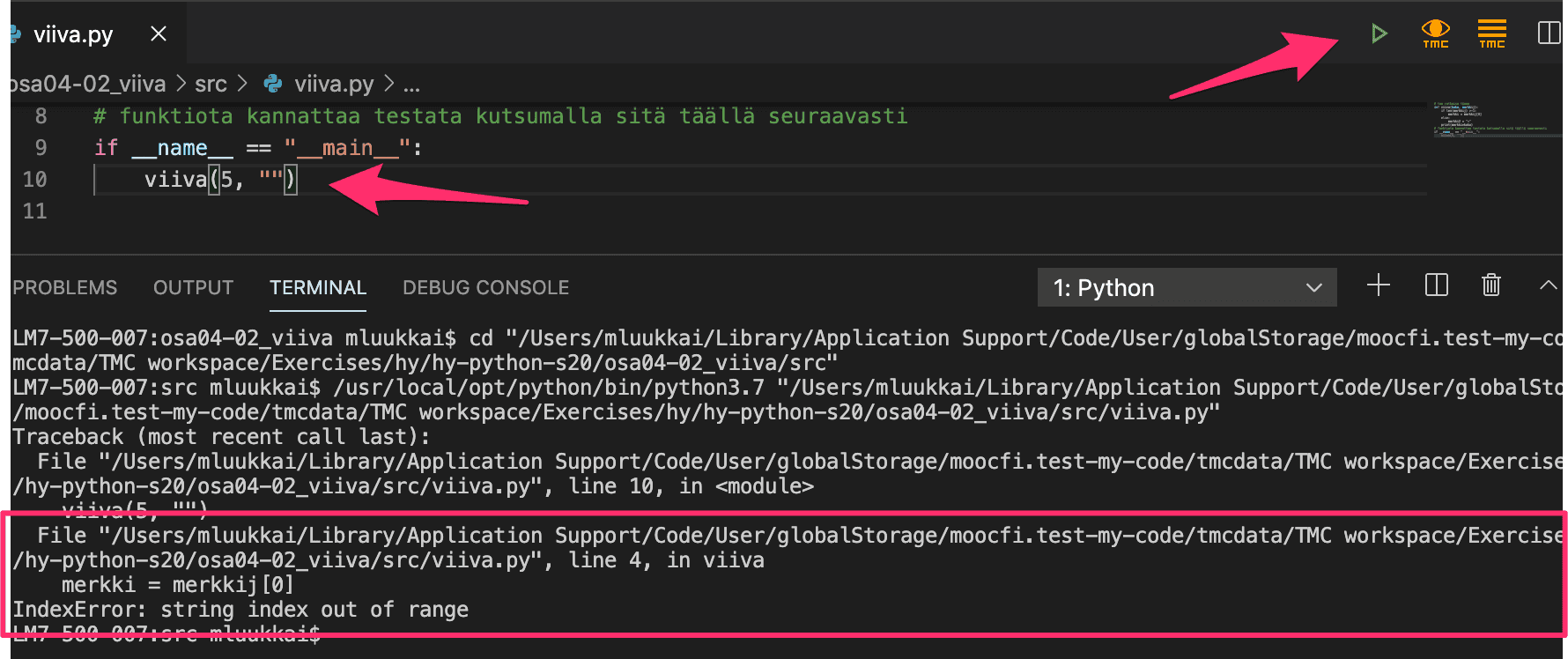
Task: Split the editor with the layout icon
Action: (1548, 33)
